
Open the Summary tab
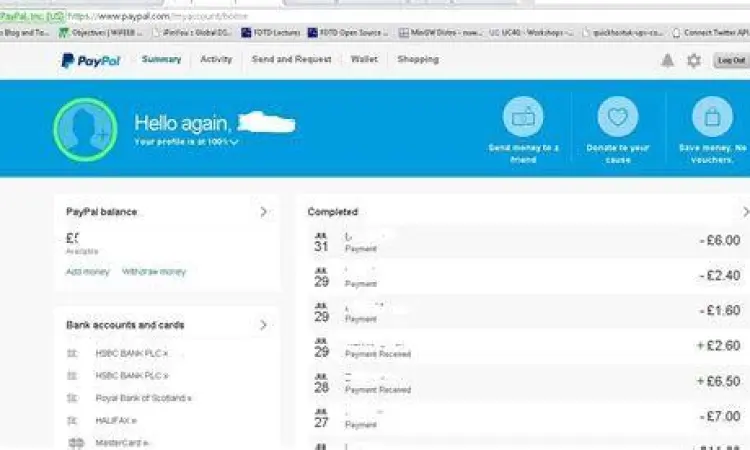161,59
